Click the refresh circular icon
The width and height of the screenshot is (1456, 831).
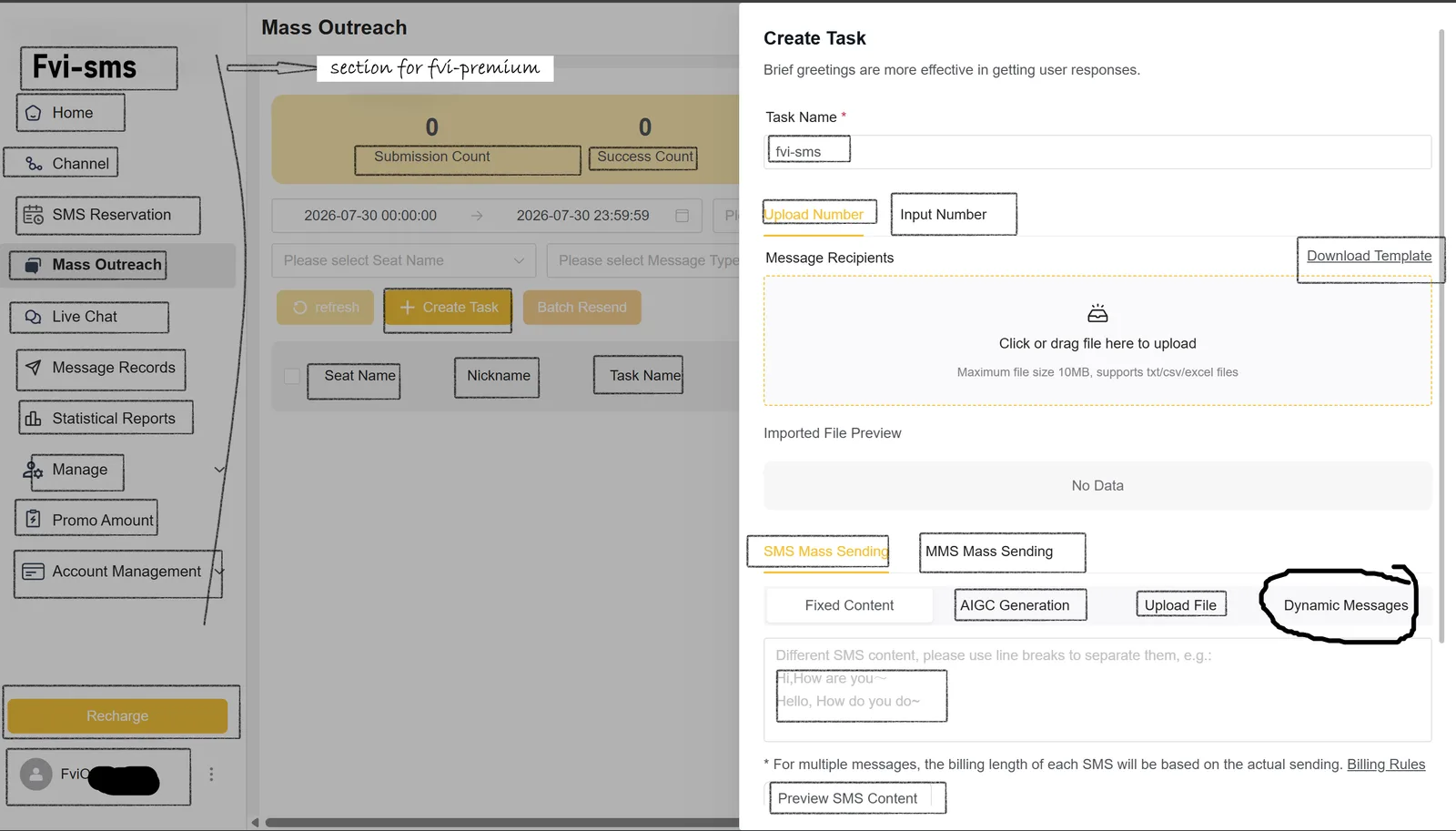tap(300, 308)
